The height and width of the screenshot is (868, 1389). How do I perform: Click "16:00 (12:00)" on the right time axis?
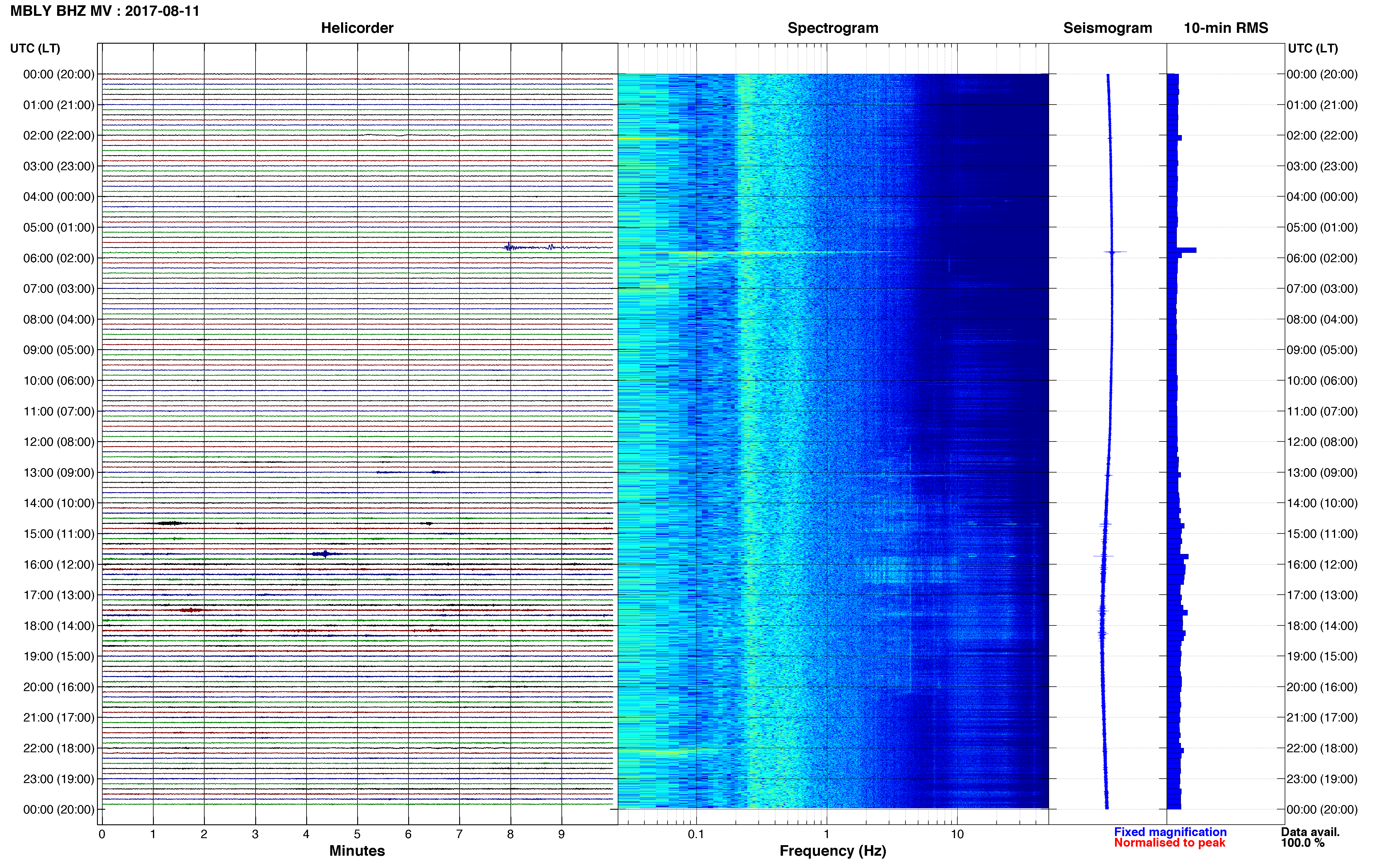pos(1322,564)
